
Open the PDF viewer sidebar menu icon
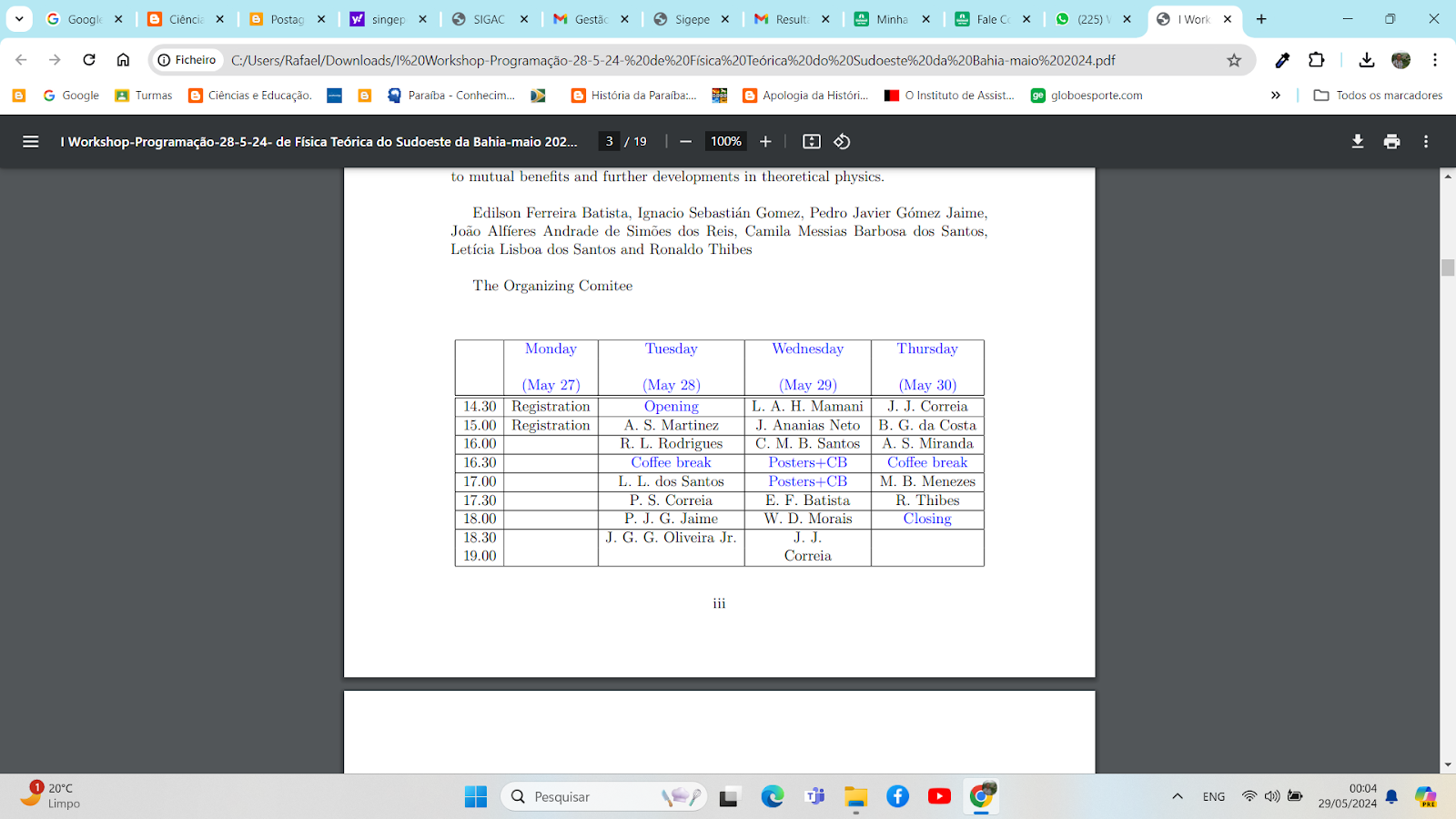click(x=30, y=141)
